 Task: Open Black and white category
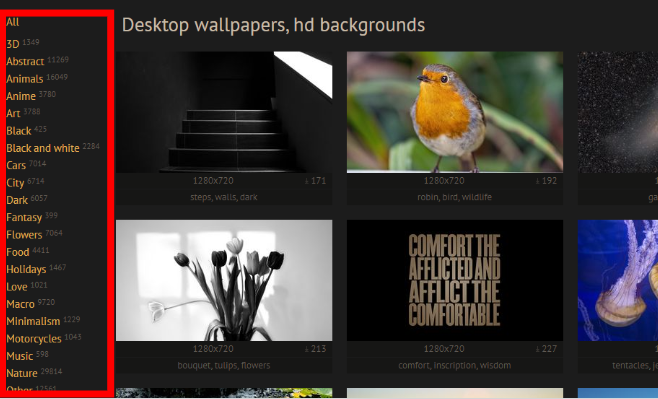(43, 148)
